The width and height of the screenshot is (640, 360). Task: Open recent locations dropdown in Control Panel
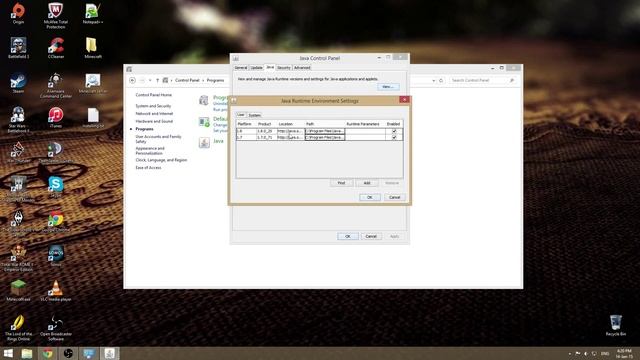tap(150, 80)
